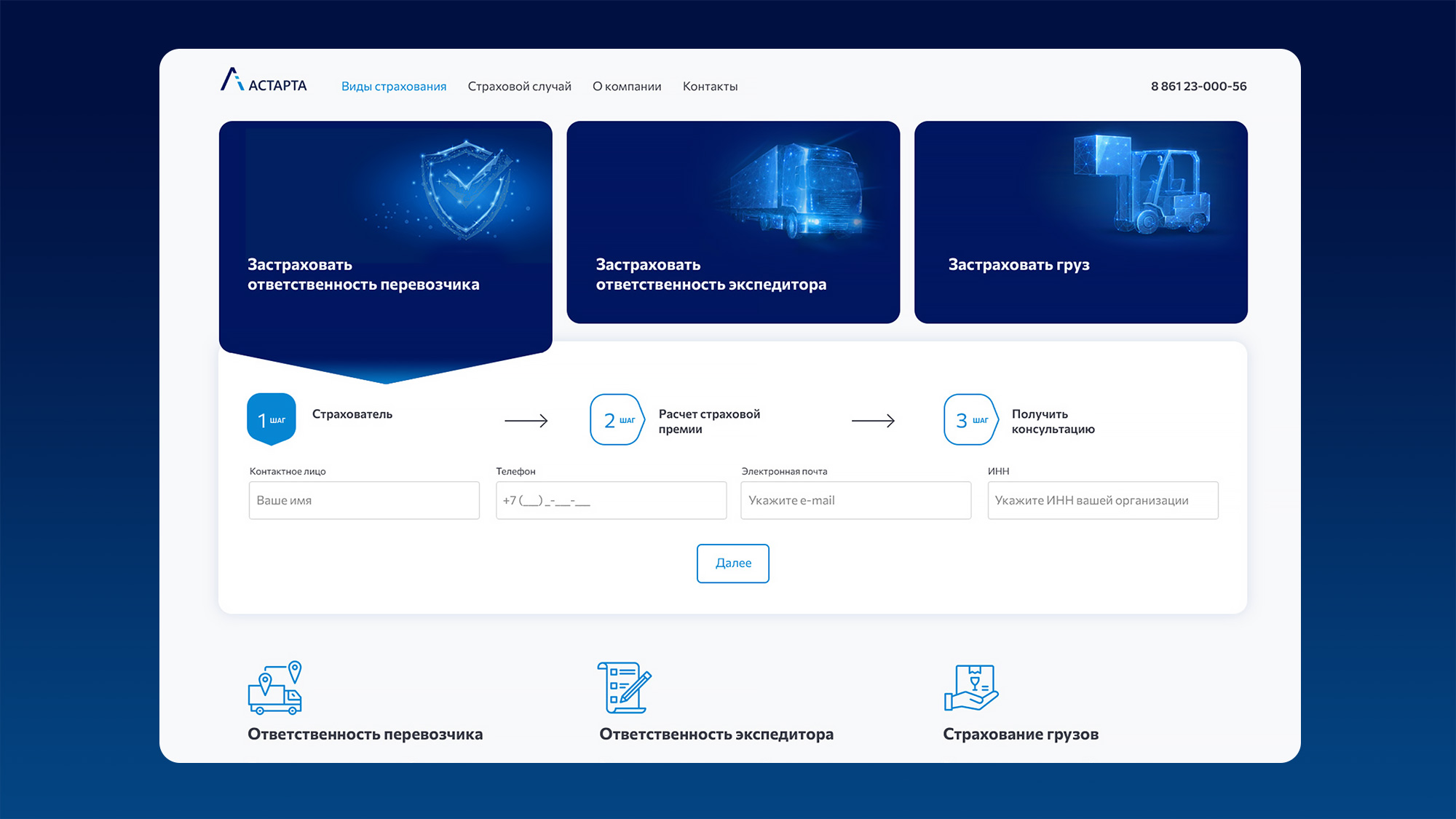Focus the Ваше имя input field

click(364, 500)
